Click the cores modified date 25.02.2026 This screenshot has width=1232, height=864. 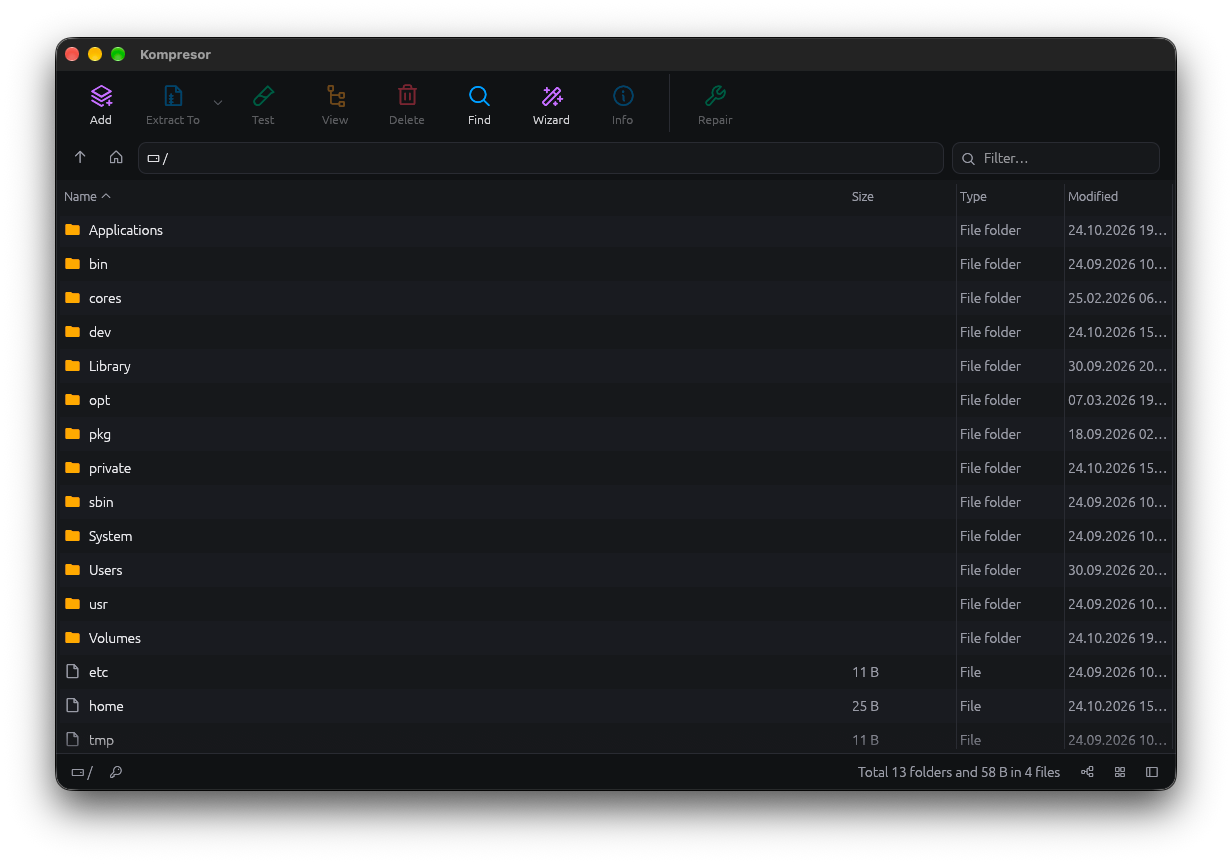click(x=1117, y=298)
